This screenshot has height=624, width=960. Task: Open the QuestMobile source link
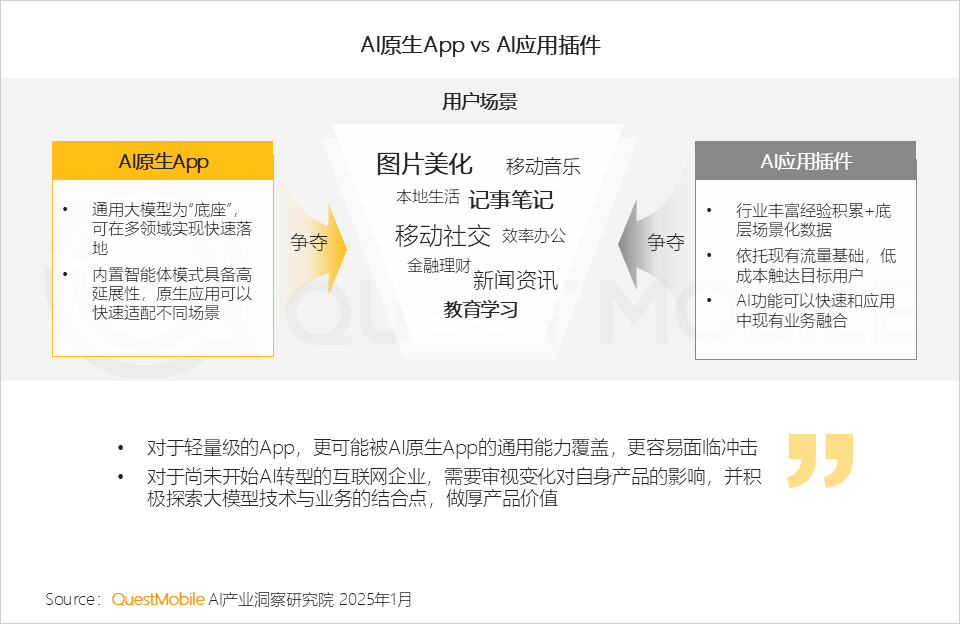pyautogui.click(x=158, y=599)
